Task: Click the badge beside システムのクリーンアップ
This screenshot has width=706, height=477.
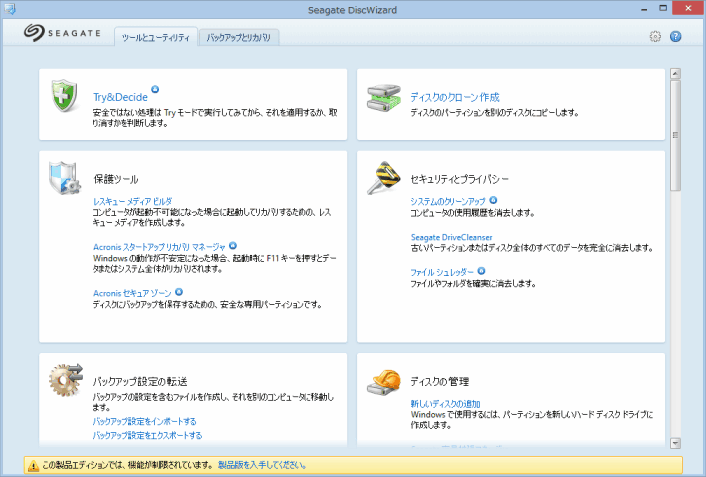Action: pyautogui.click(x=493, y=200)
